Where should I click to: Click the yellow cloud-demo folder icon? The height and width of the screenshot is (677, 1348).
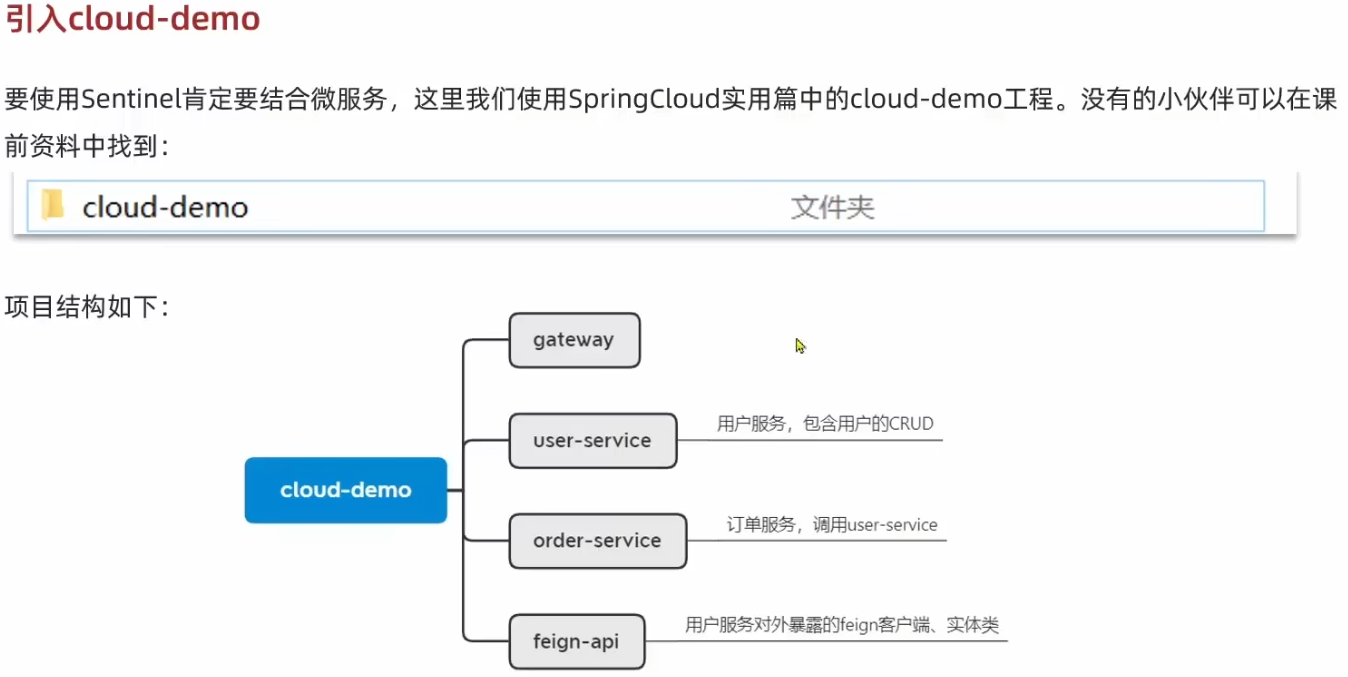[53, 206]
